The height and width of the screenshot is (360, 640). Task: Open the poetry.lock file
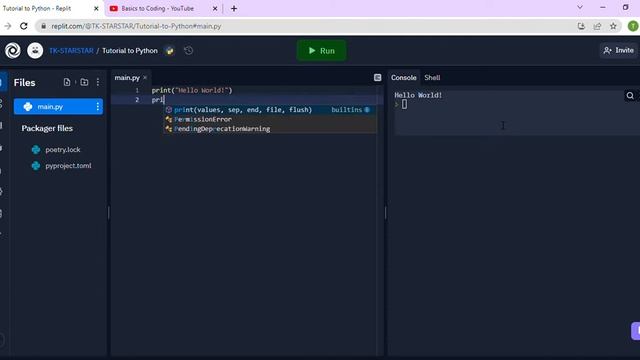(63, 149)
